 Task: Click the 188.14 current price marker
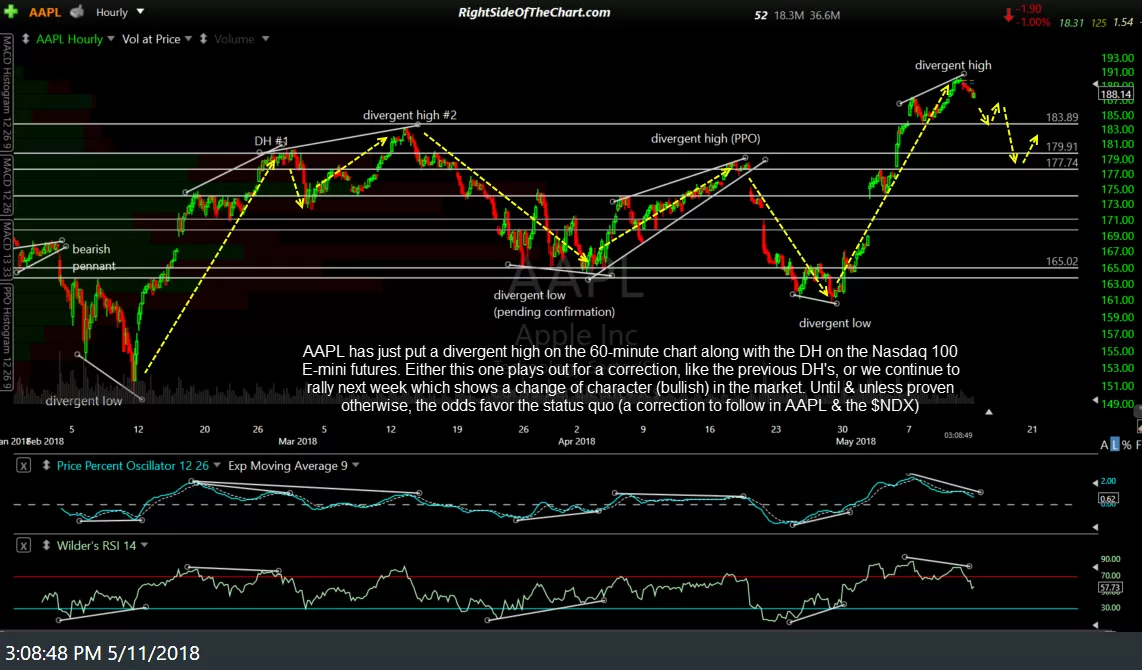click(1115, 94)
